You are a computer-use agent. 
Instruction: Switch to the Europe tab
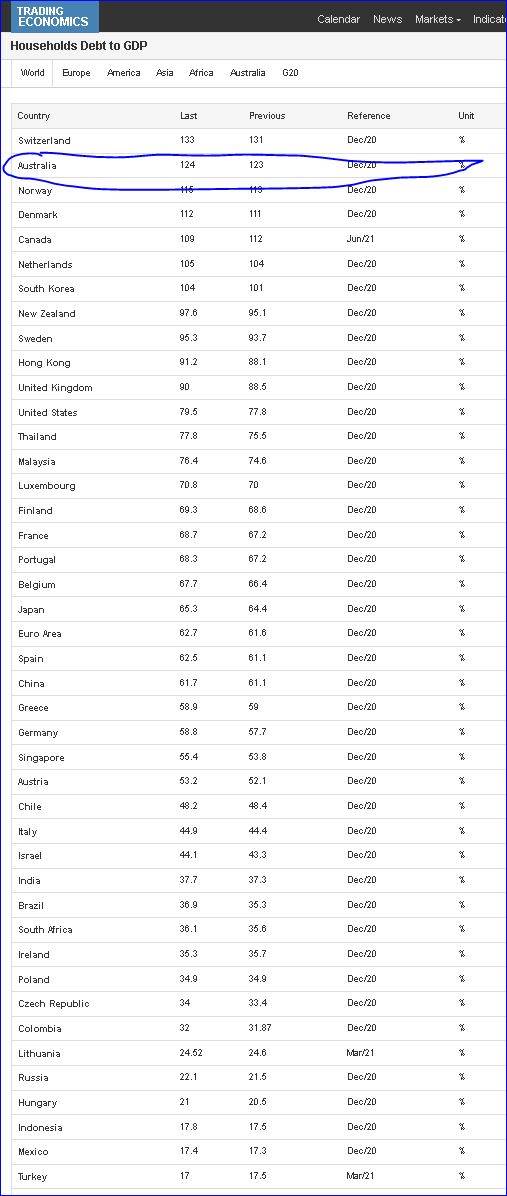(x=76, y=73)
